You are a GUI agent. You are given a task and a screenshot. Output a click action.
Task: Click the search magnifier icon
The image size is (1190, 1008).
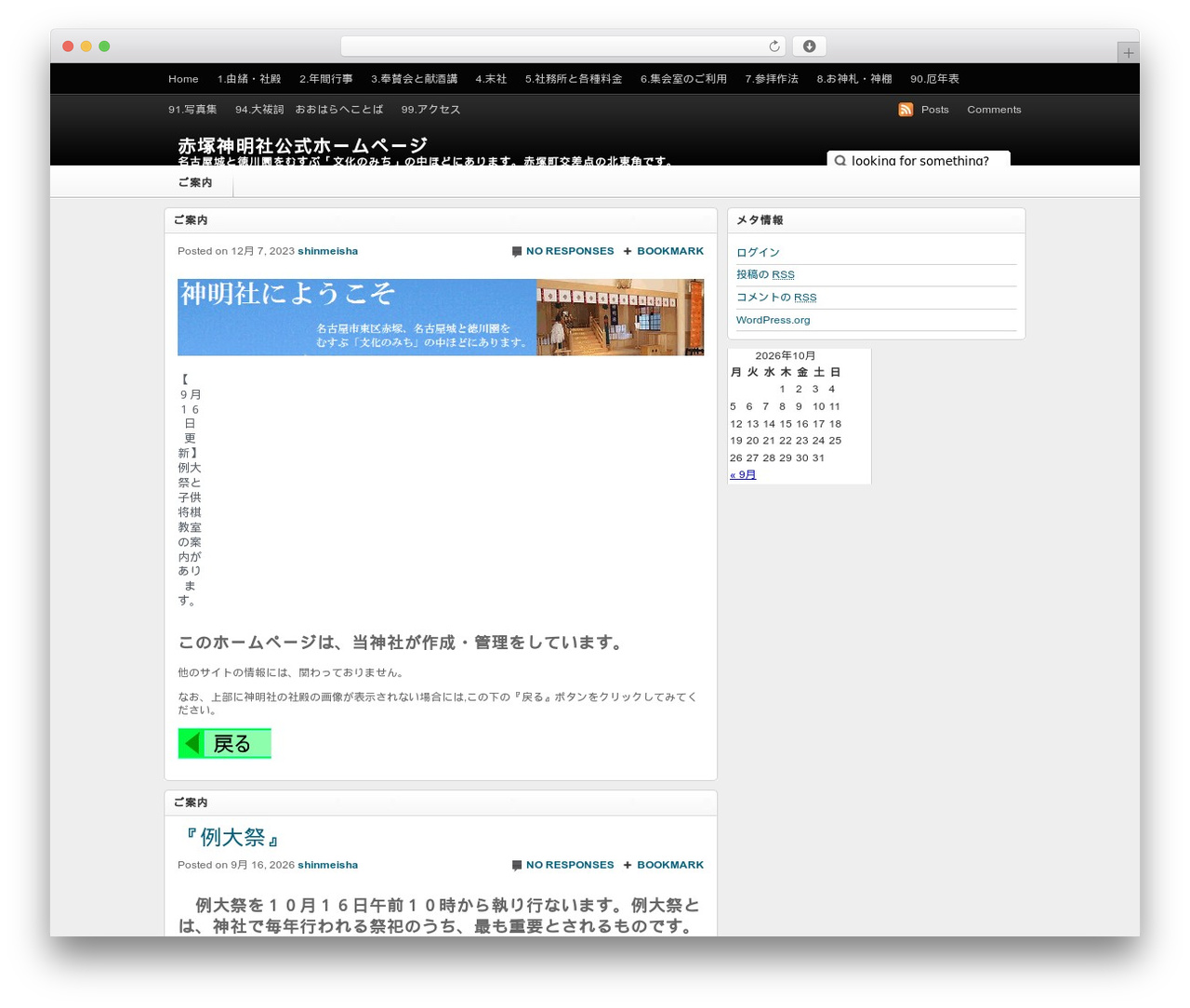click(x=840, y=161)
